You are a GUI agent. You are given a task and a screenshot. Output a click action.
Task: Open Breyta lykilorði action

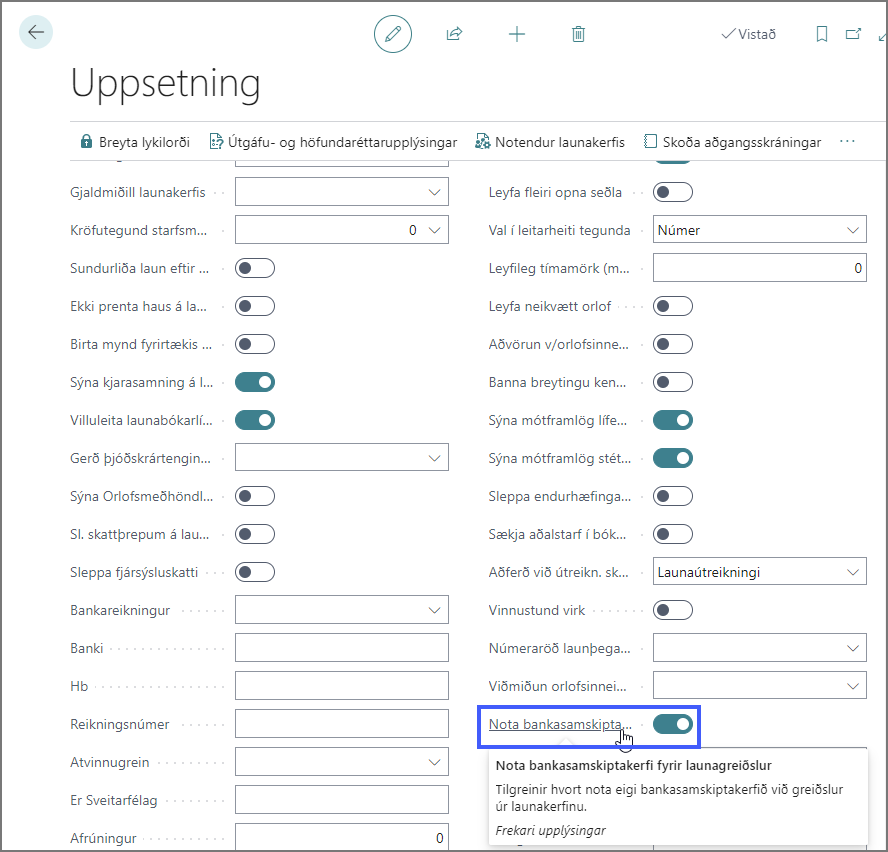point(134,142)
